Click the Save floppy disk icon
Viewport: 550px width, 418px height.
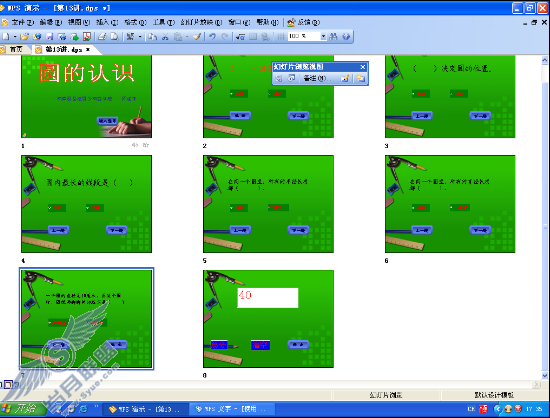coord(50,36)
